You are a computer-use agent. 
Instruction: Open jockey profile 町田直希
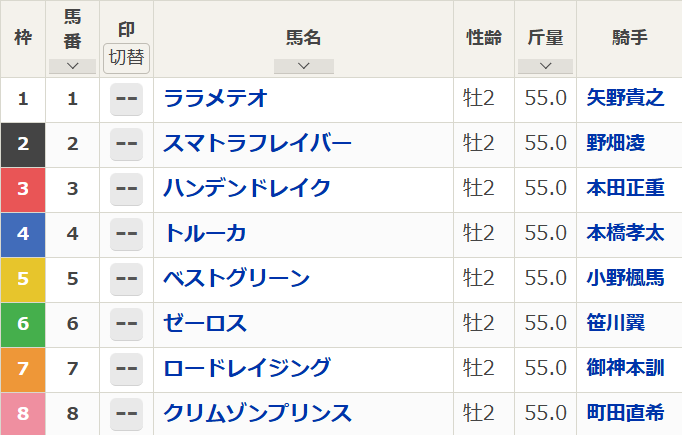click(x=625, y=413)
